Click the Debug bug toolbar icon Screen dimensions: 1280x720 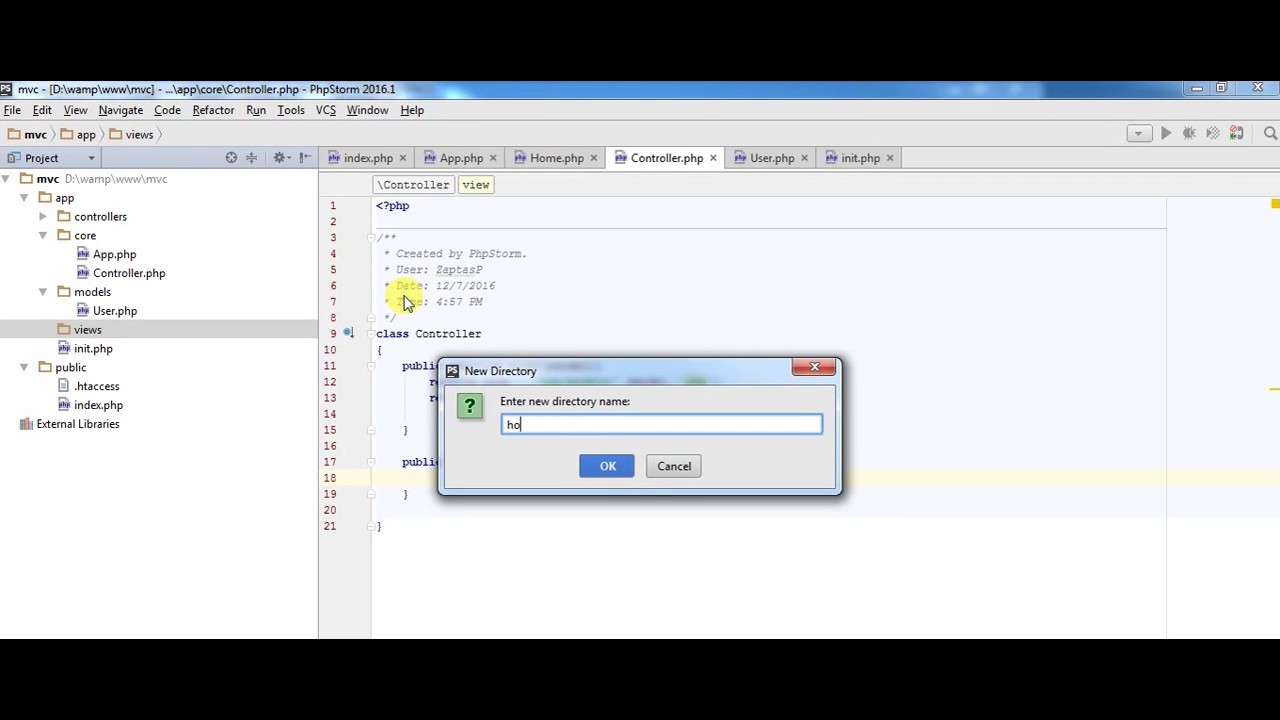click(x=1189, y=133)
